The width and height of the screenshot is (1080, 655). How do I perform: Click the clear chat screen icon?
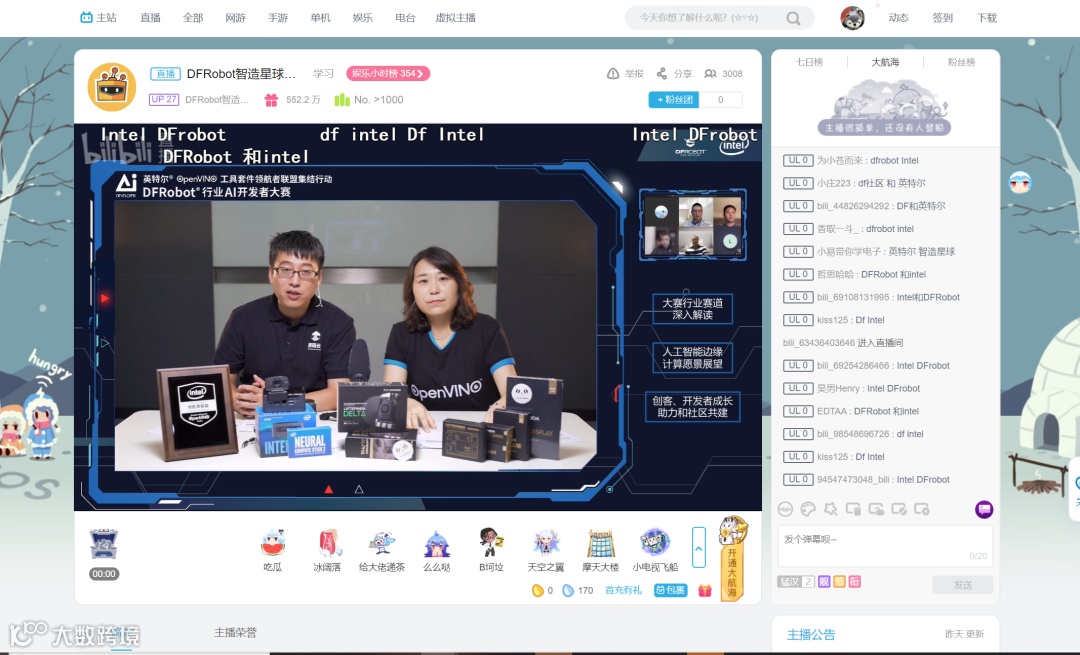coord(853,510)
